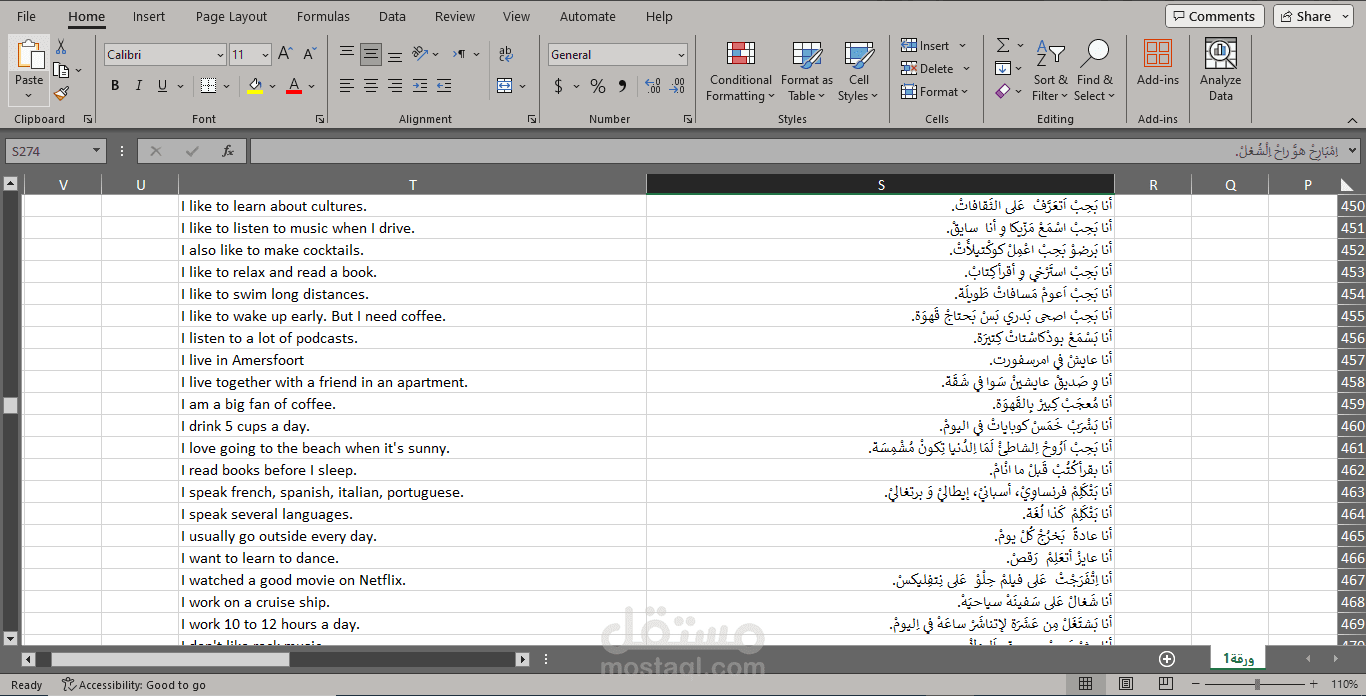The height and width of the screenshot is (696, 1366).
Task: Open the General number format dropdown
Action: point(681,55)
